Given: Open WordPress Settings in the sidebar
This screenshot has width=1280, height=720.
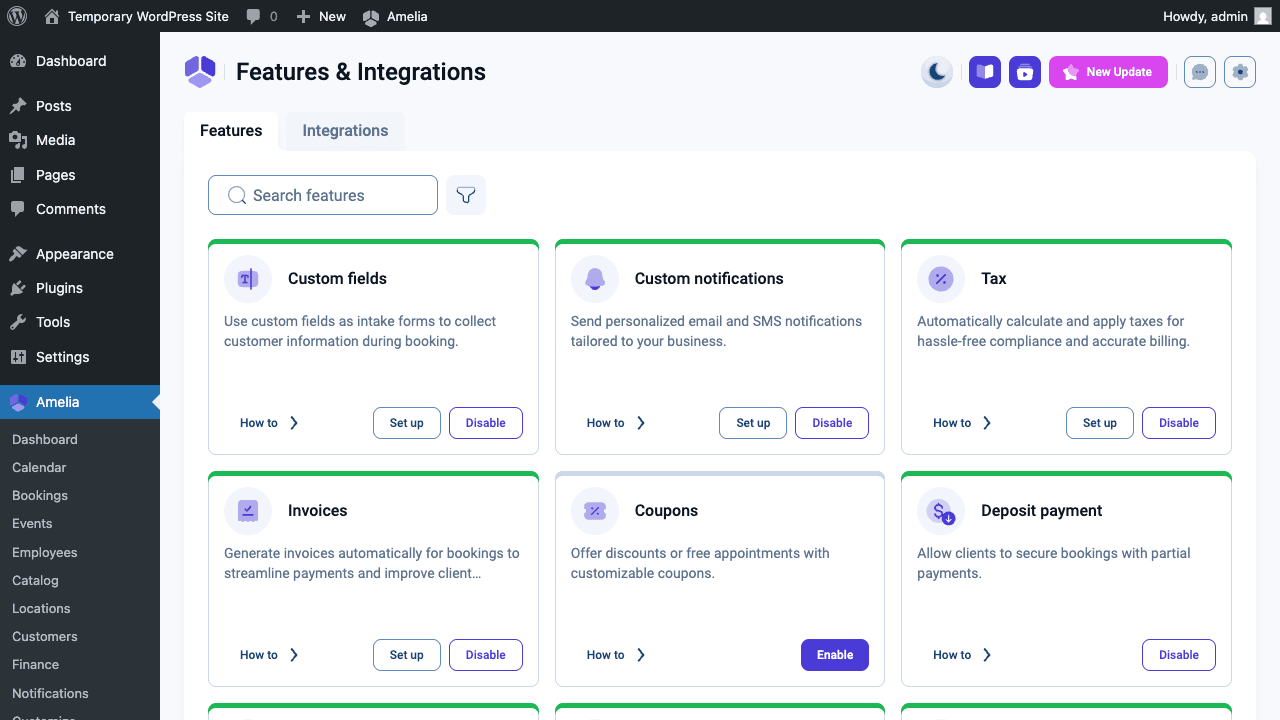Looking at the screenshot, I should [80, 357].
